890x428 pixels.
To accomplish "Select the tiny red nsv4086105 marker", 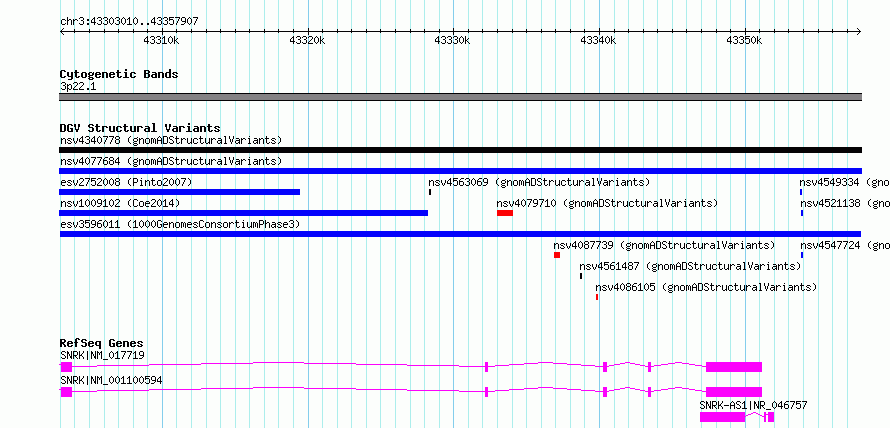I will tap(597, 297).
